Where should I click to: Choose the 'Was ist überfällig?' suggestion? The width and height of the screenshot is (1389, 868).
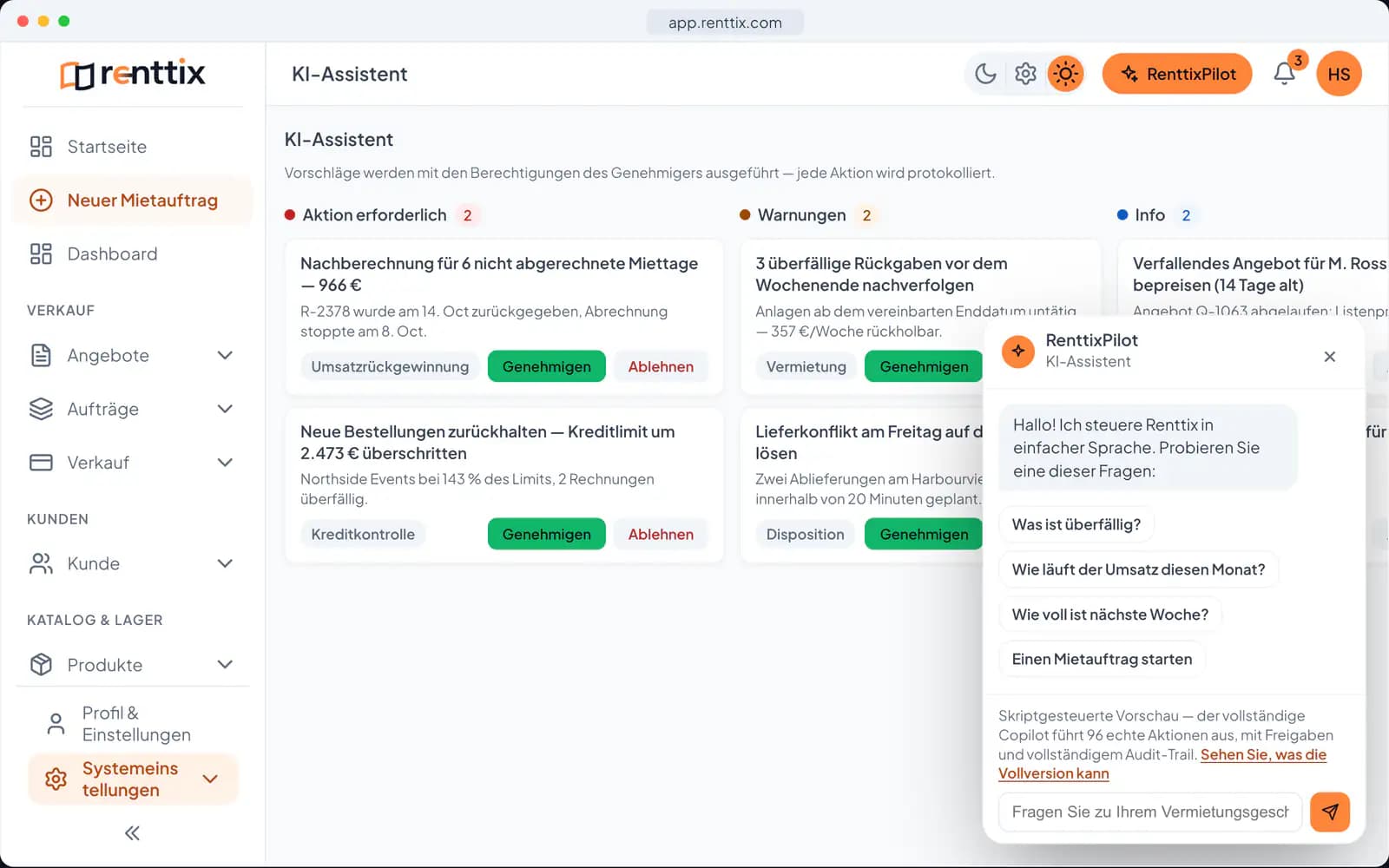pos(1076,524)
